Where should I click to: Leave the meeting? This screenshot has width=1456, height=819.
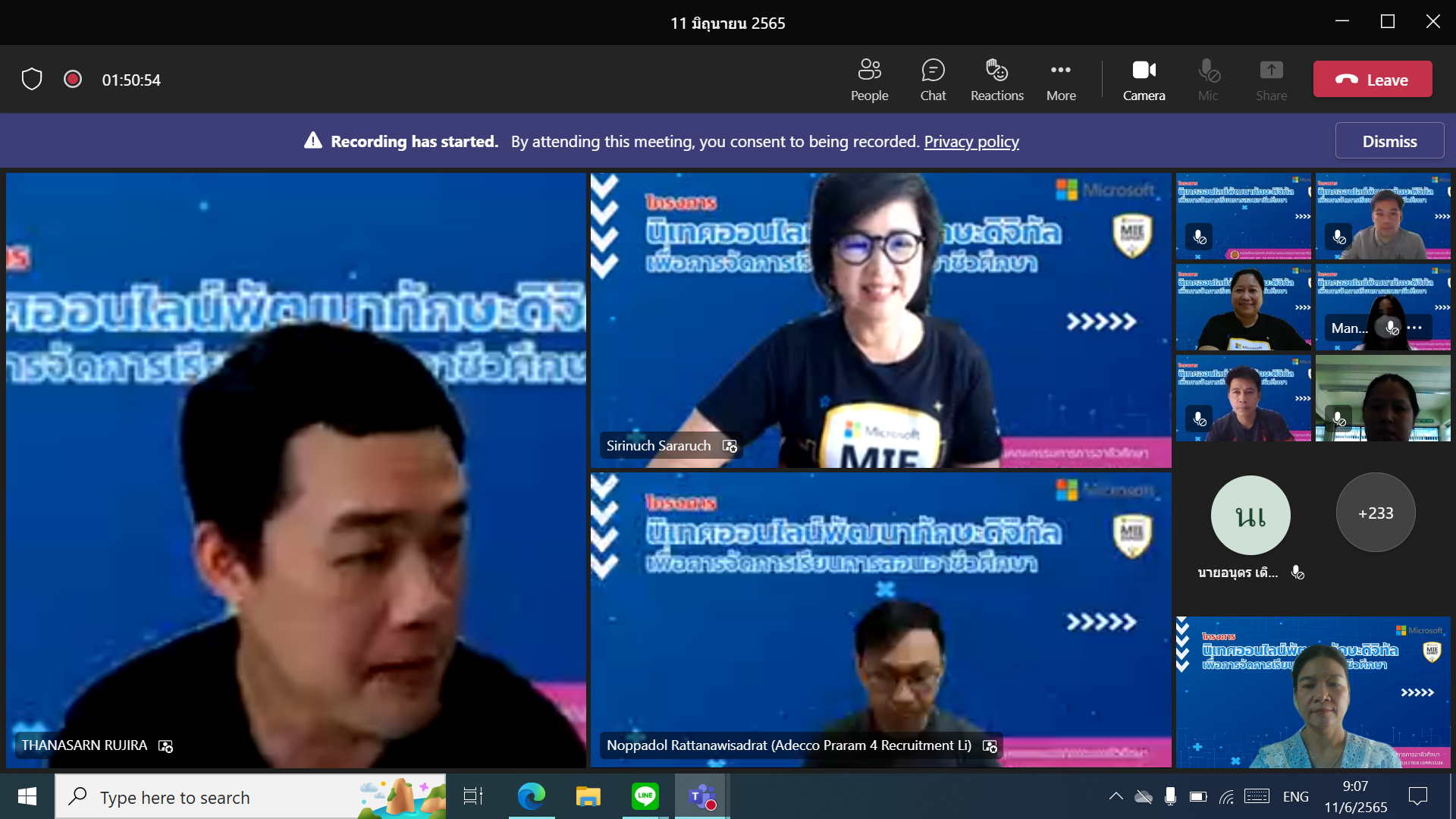tap(1373, 79)
